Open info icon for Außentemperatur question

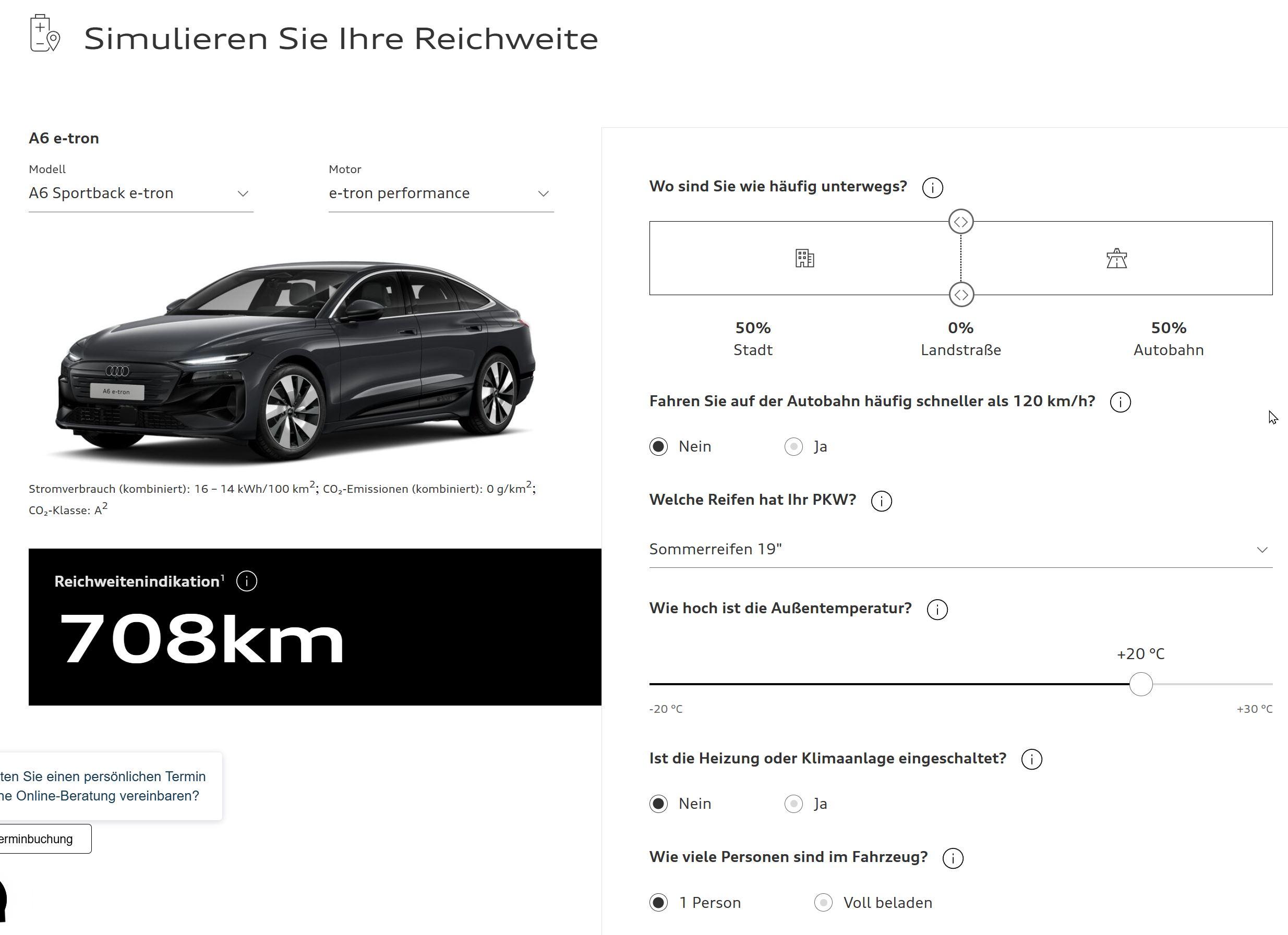pos(937,609)
